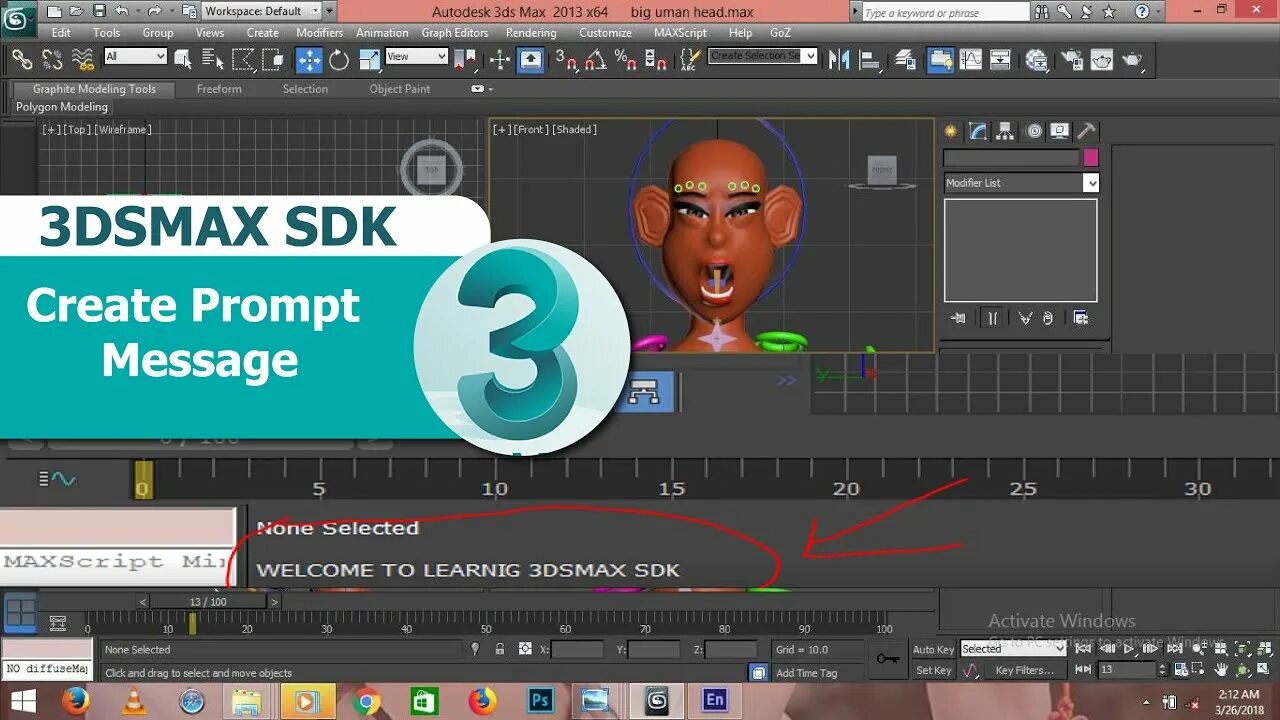
Task: Open the Create Selection Set dropdown
Action: click(x=763, y=56)
